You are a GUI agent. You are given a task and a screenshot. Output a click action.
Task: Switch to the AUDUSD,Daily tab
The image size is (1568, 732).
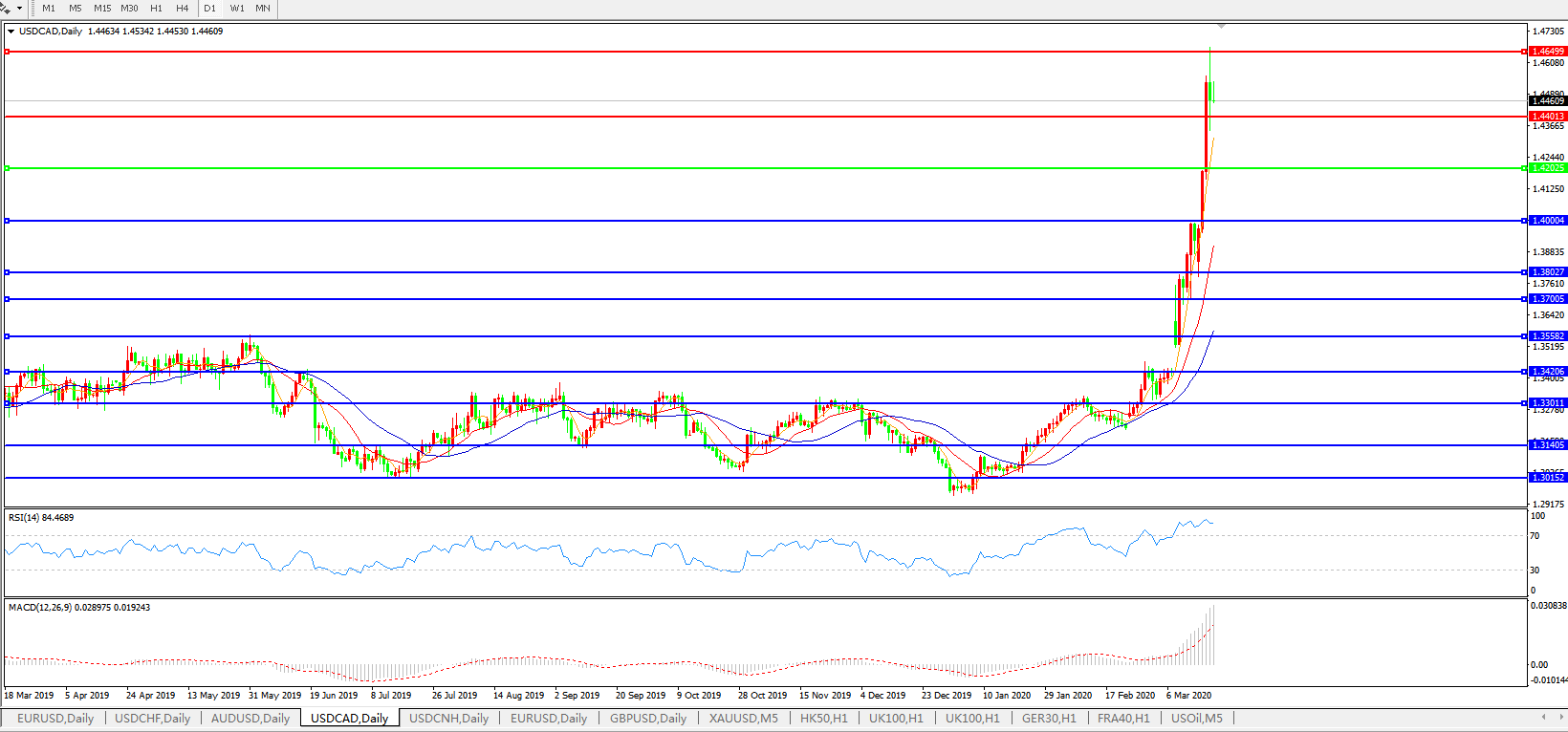coord(250,718)
